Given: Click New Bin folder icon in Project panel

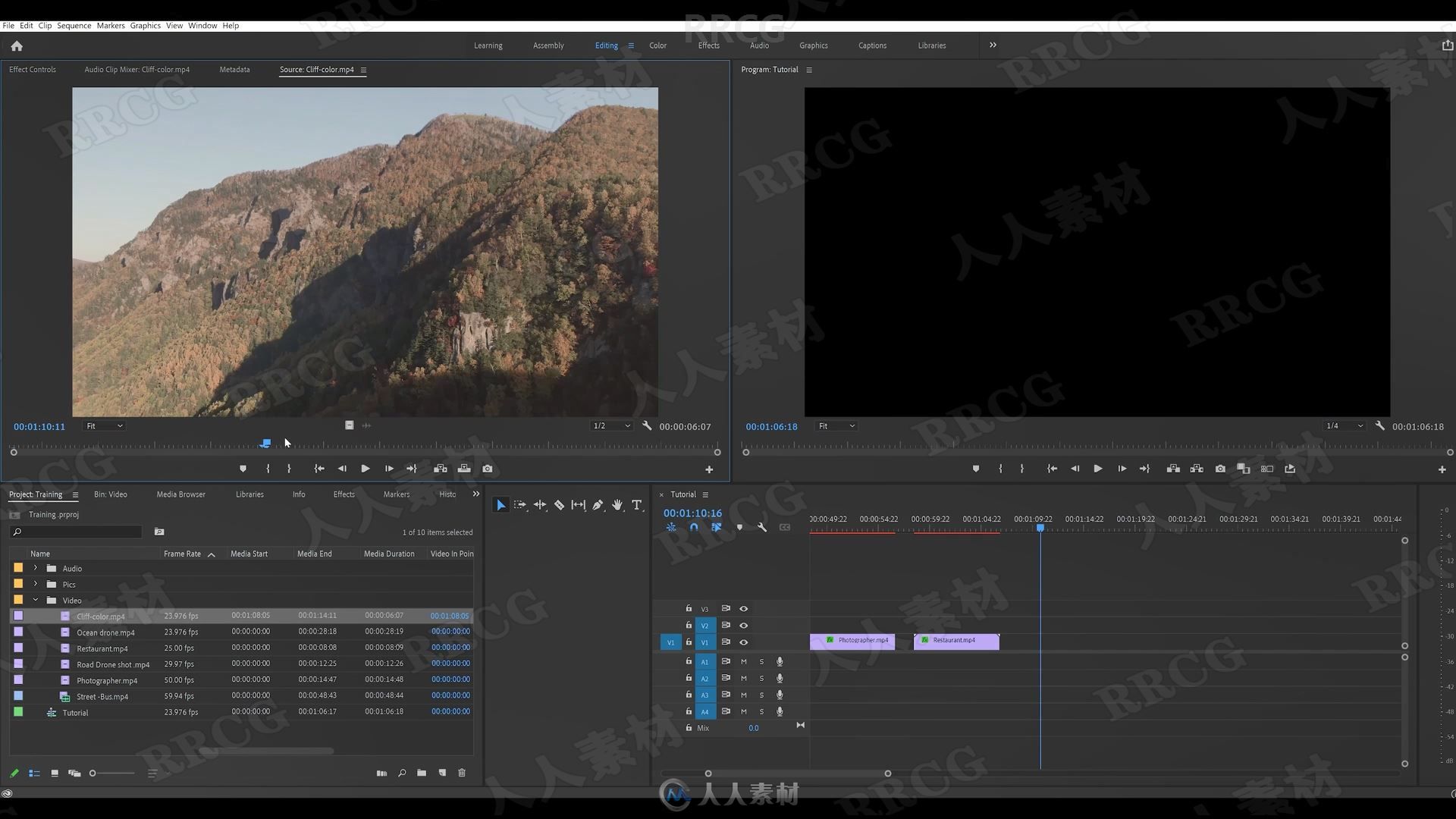Looking at the screenshot, I should click(422, 773).
